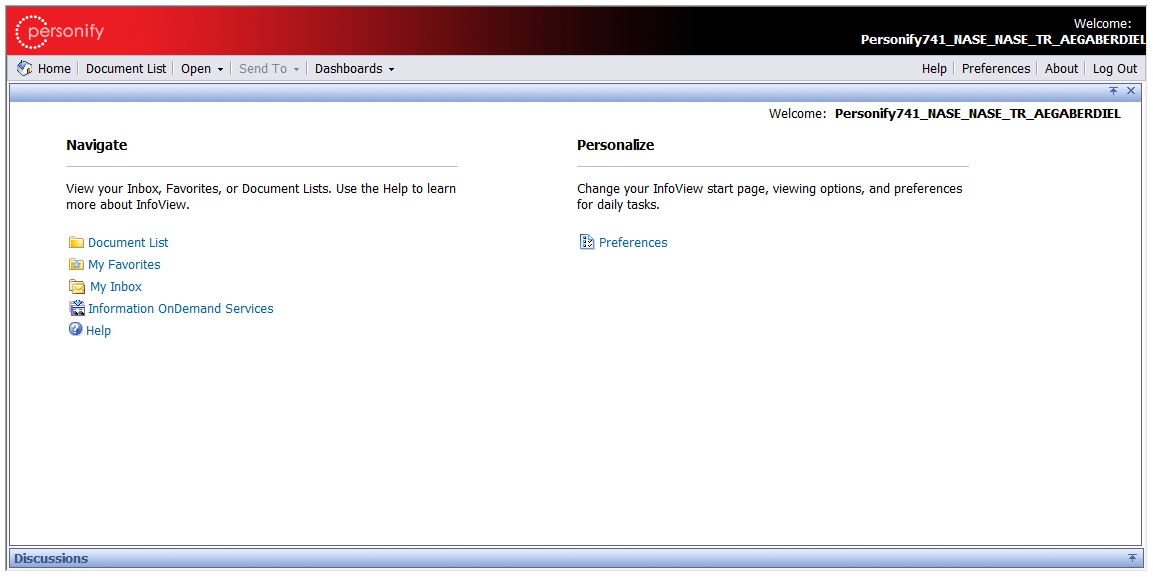Screen dimensions: 1153x577
Task: Open the My Favorites text link
Action: [x=124, y=265]
